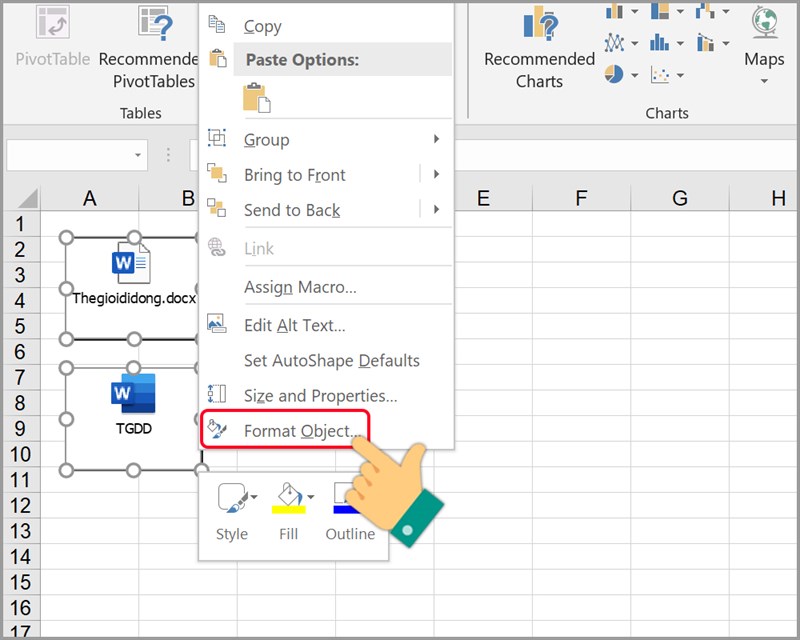Select row 13 header

pos(20,531)
